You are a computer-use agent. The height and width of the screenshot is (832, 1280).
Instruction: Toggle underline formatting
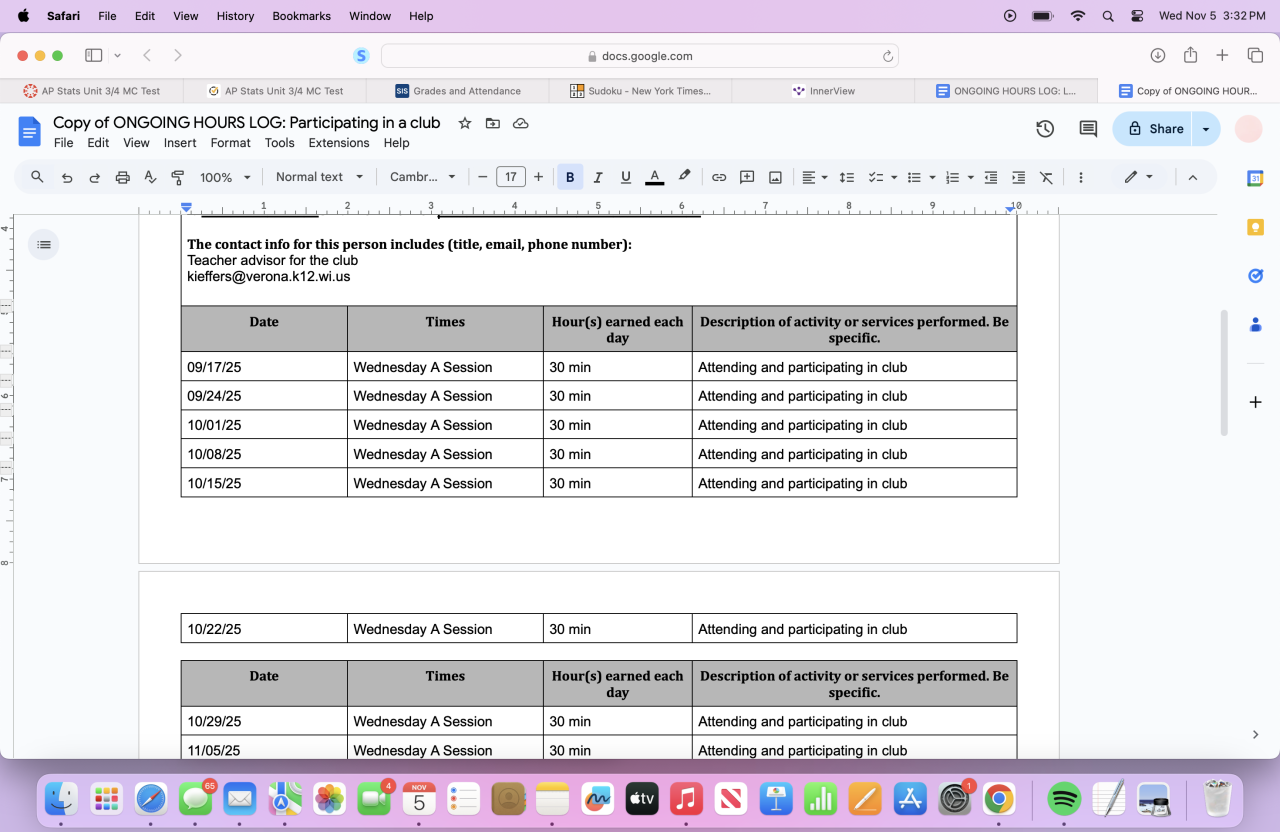pyautogui.click(x=626, y=177)
